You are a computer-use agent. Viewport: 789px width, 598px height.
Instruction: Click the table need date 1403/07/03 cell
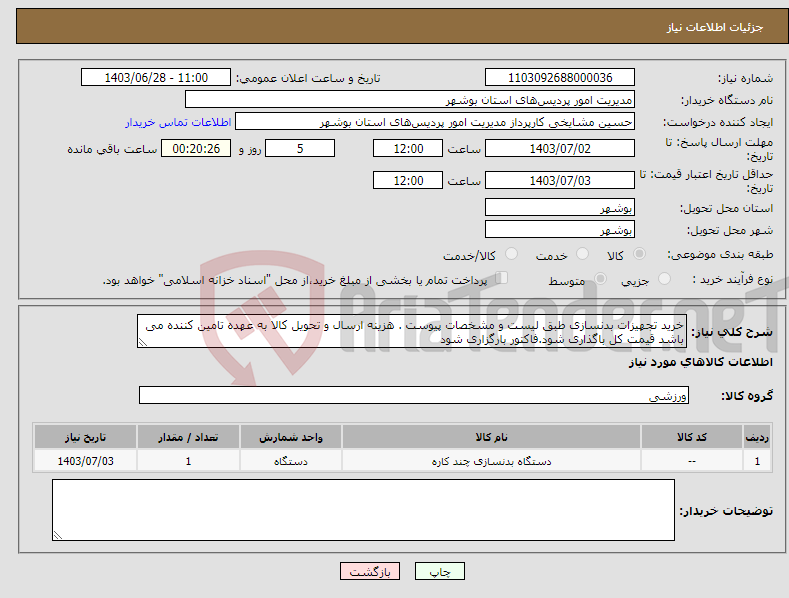pyautogui.click(x=86, y=461)
